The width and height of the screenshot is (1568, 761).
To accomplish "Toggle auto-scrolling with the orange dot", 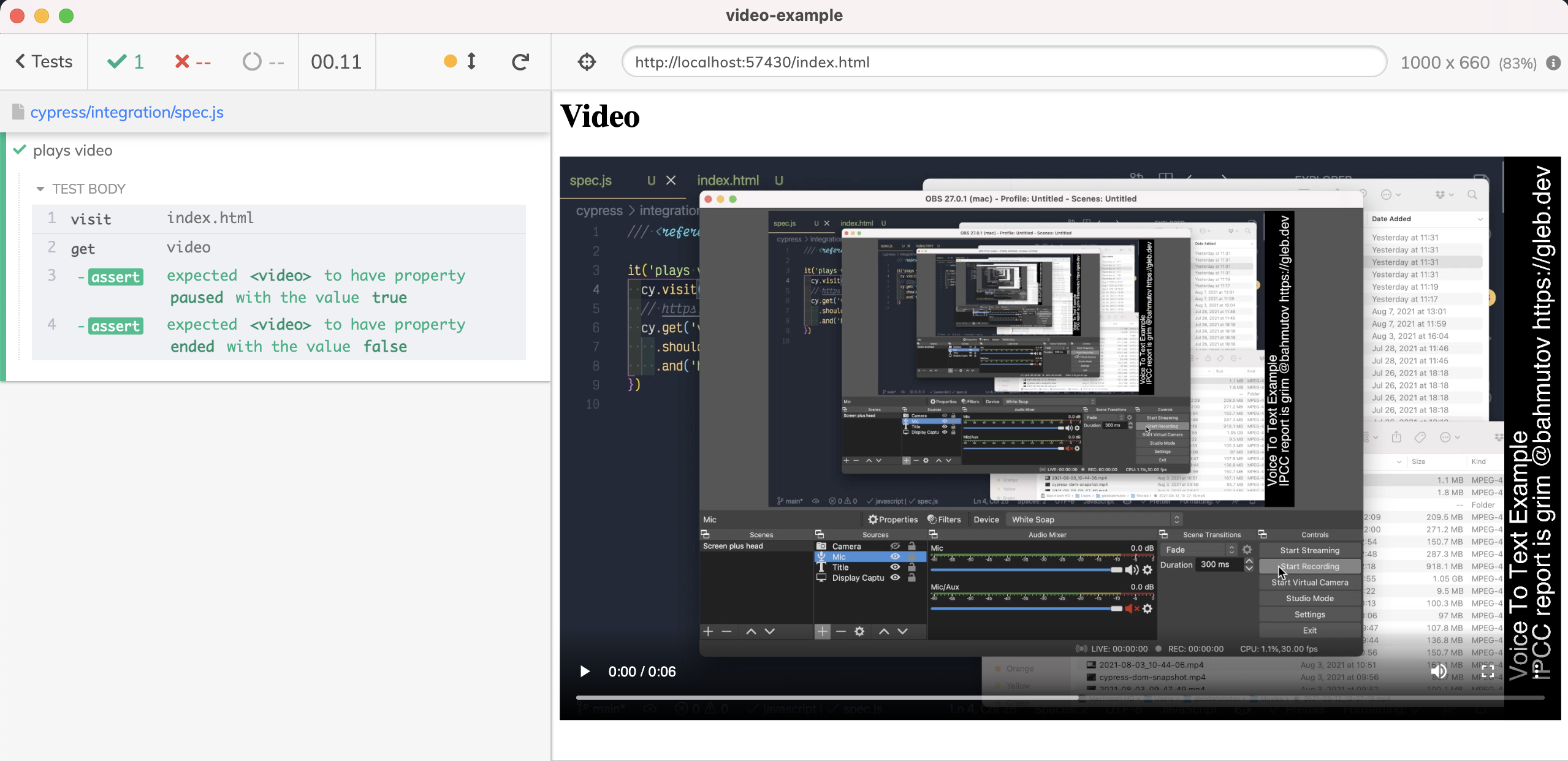I will (x=451, y=61).
